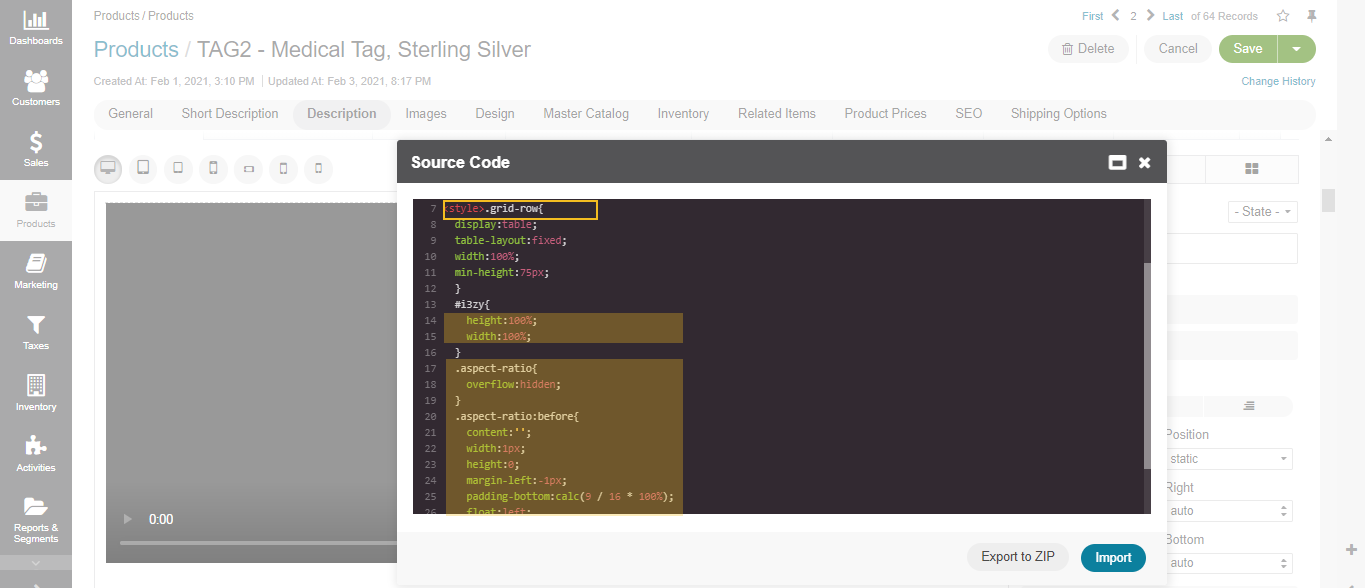This screenshot has width=1365, height=588.
Task: Switch to the Images tab
Action: [x=426, y=114]
